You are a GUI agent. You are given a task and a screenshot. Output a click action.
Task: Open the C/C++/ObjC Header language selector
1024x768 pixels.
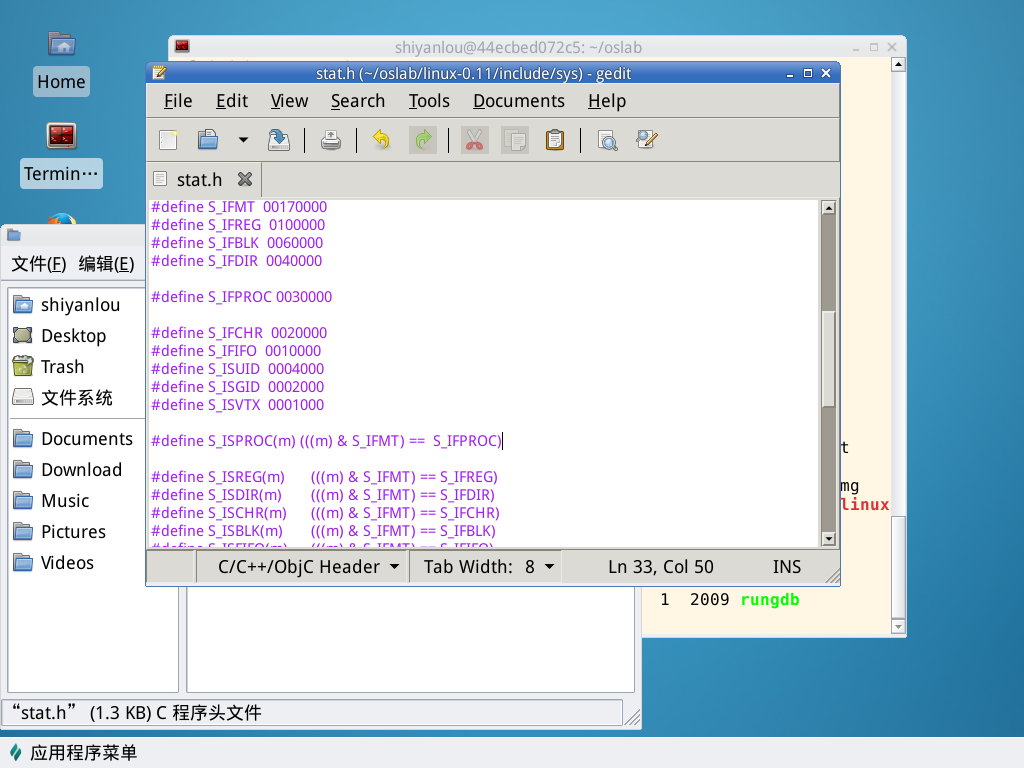click(x=311, y=567)
